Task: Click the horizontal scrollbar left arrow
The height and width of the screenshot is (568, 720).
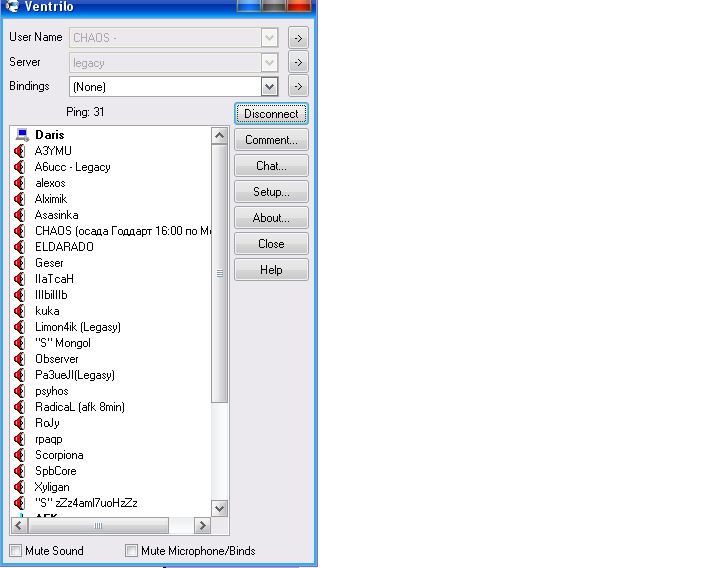Action: tap(18, 525)
